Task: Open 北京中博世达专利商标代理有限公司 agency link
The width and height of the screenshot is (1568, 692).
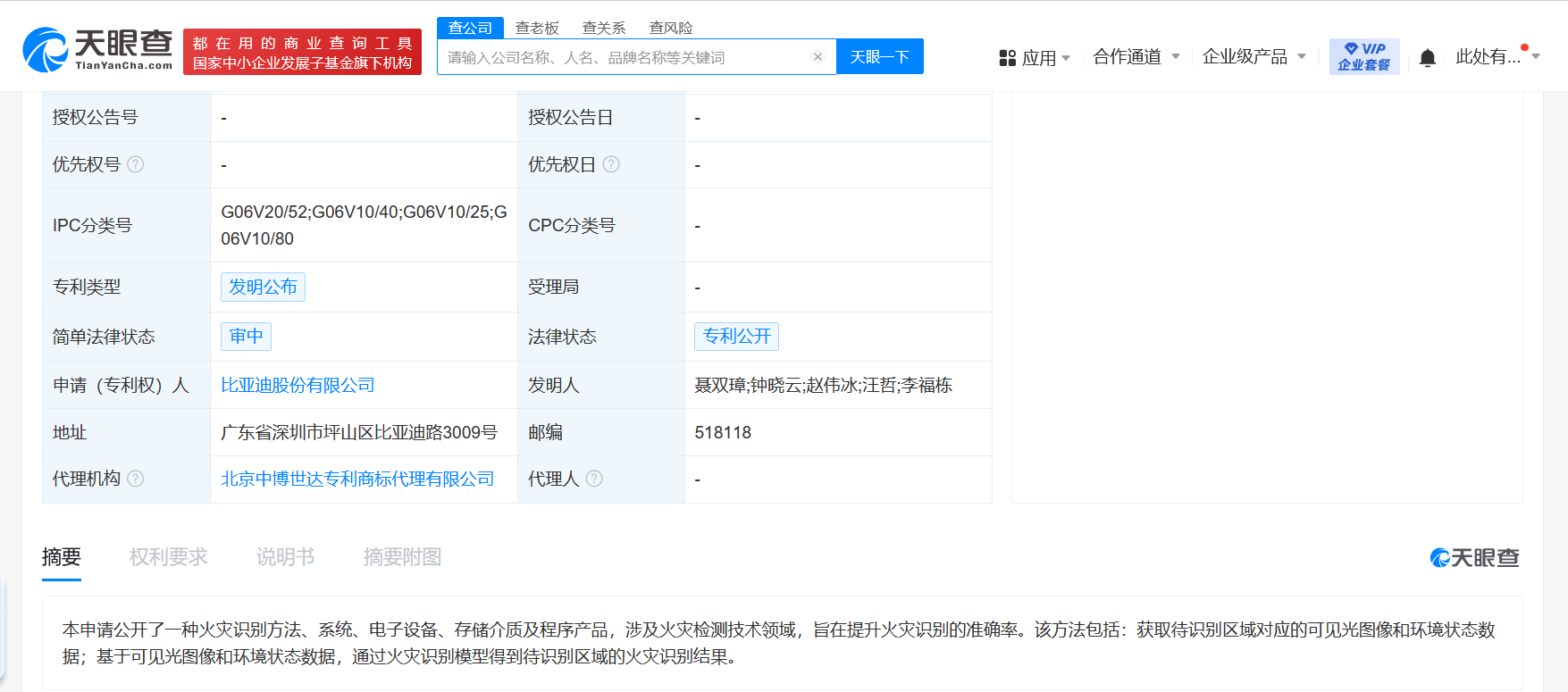Action: pos(357,479)
